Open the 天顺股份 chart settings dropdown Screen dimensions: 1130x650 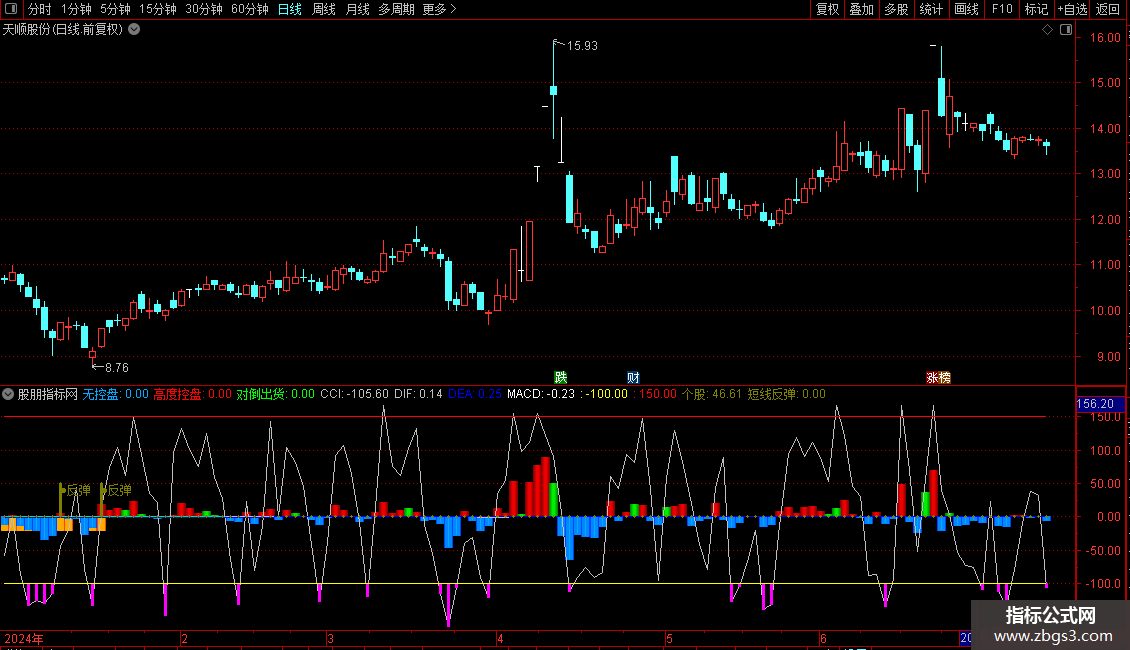134,30
